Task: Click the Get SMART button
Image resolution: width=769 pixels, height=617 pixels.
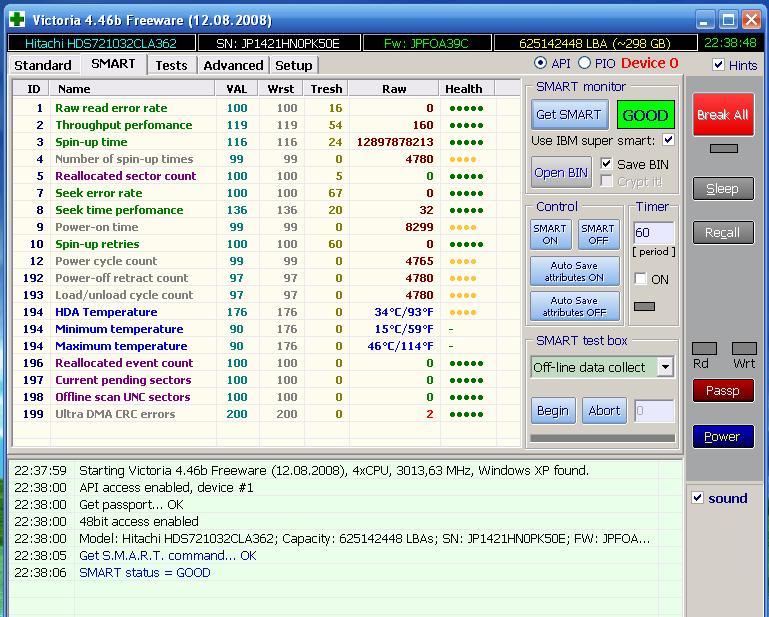Action: [569, 114]
